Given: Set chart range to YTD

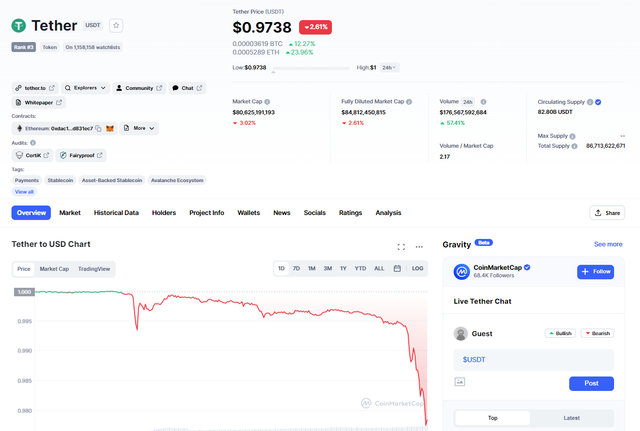Looking at the screenshot, I should 360,269.
